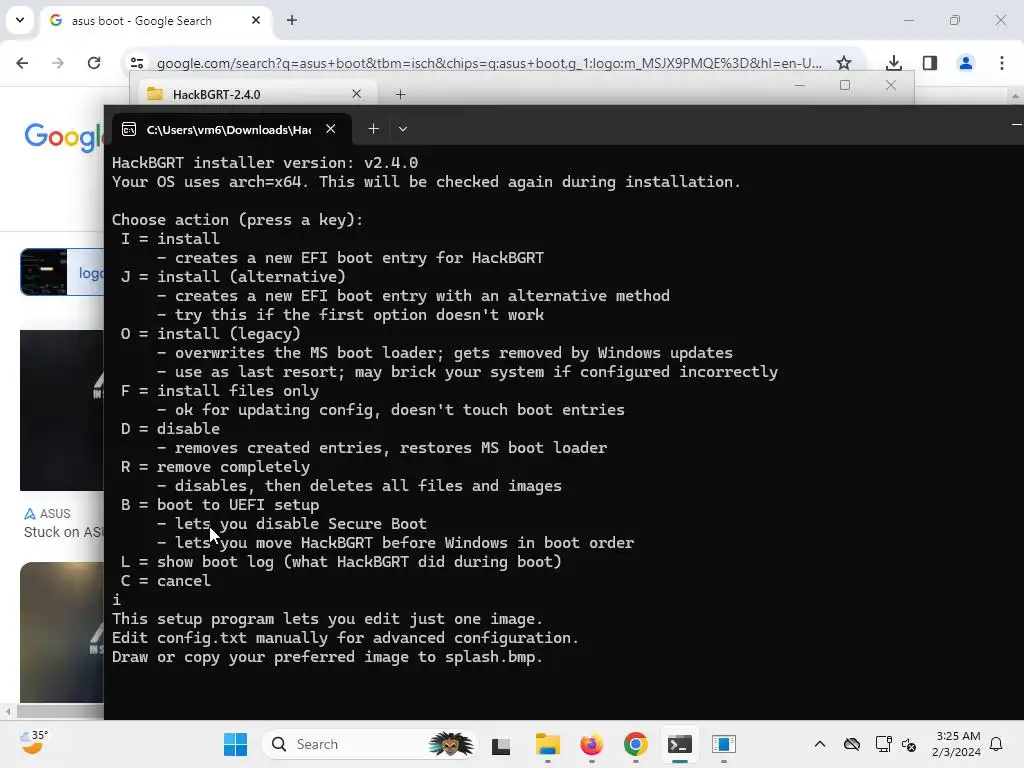This screenshot has height=768, width=1024.
Task: Click the 'R = remove completely' line
Action: [215, 466]
